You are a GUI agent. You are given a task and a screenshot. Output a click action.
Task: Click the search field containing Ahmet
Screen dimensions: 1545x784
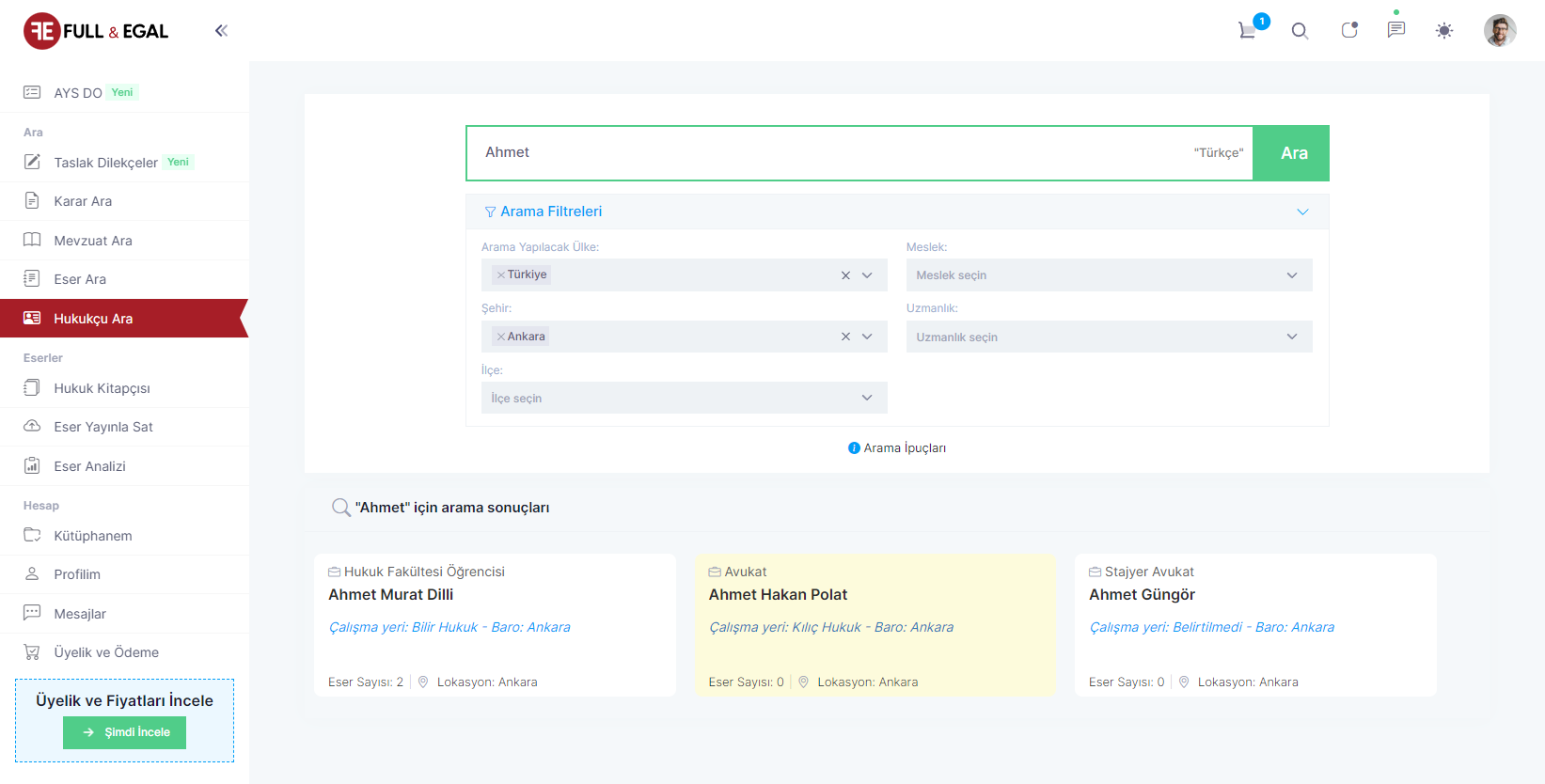828,152
